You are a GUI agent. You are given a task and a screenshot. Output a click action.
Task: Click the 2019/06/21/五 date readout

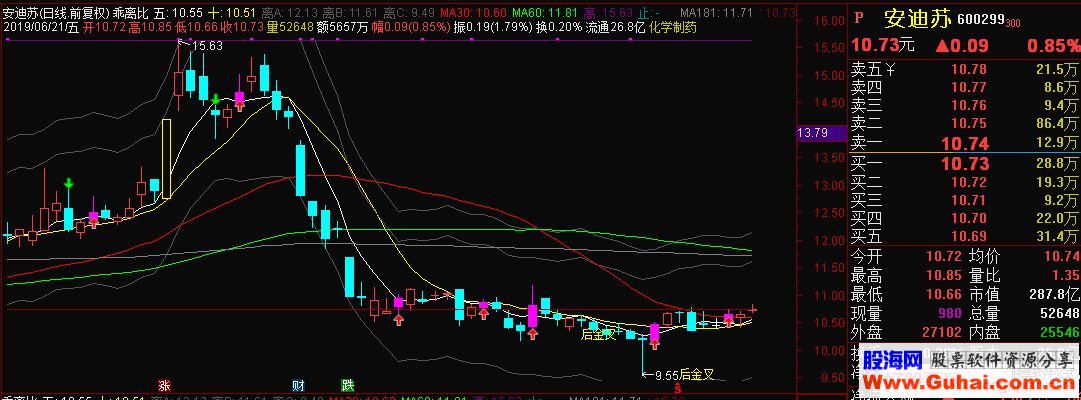(x=40, y=27)
